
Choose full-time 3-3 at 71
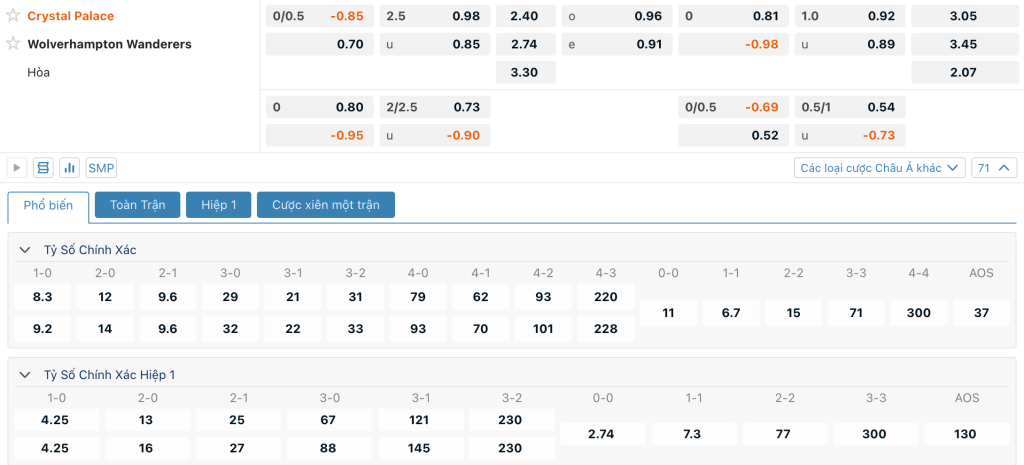tap(856, 313)
